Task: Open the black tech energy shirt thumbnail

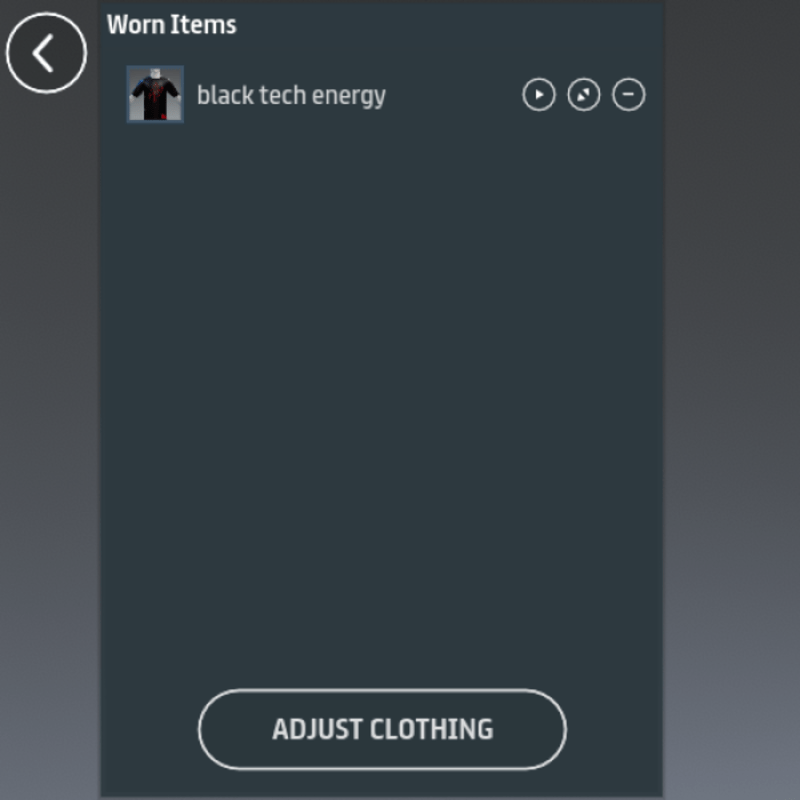Action: click(x=155, y=94)
